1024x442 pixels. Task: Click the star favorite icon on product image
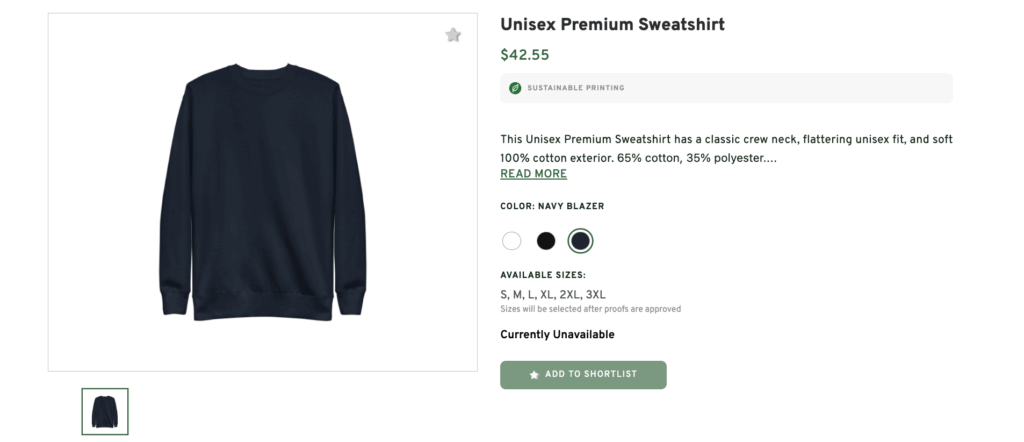tap(453, 35)
